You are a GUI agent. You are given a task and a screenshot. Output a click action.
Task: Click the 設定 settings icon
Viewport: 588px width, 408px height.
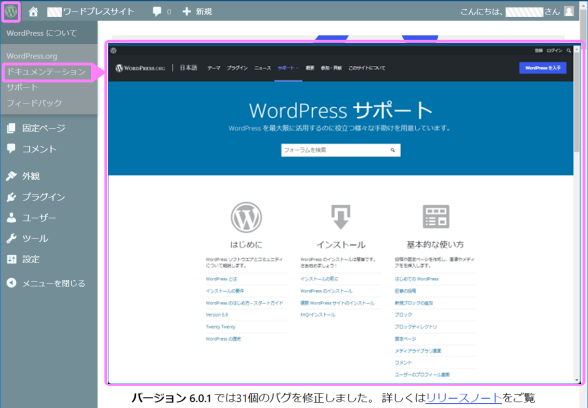(x=11, y=259)
